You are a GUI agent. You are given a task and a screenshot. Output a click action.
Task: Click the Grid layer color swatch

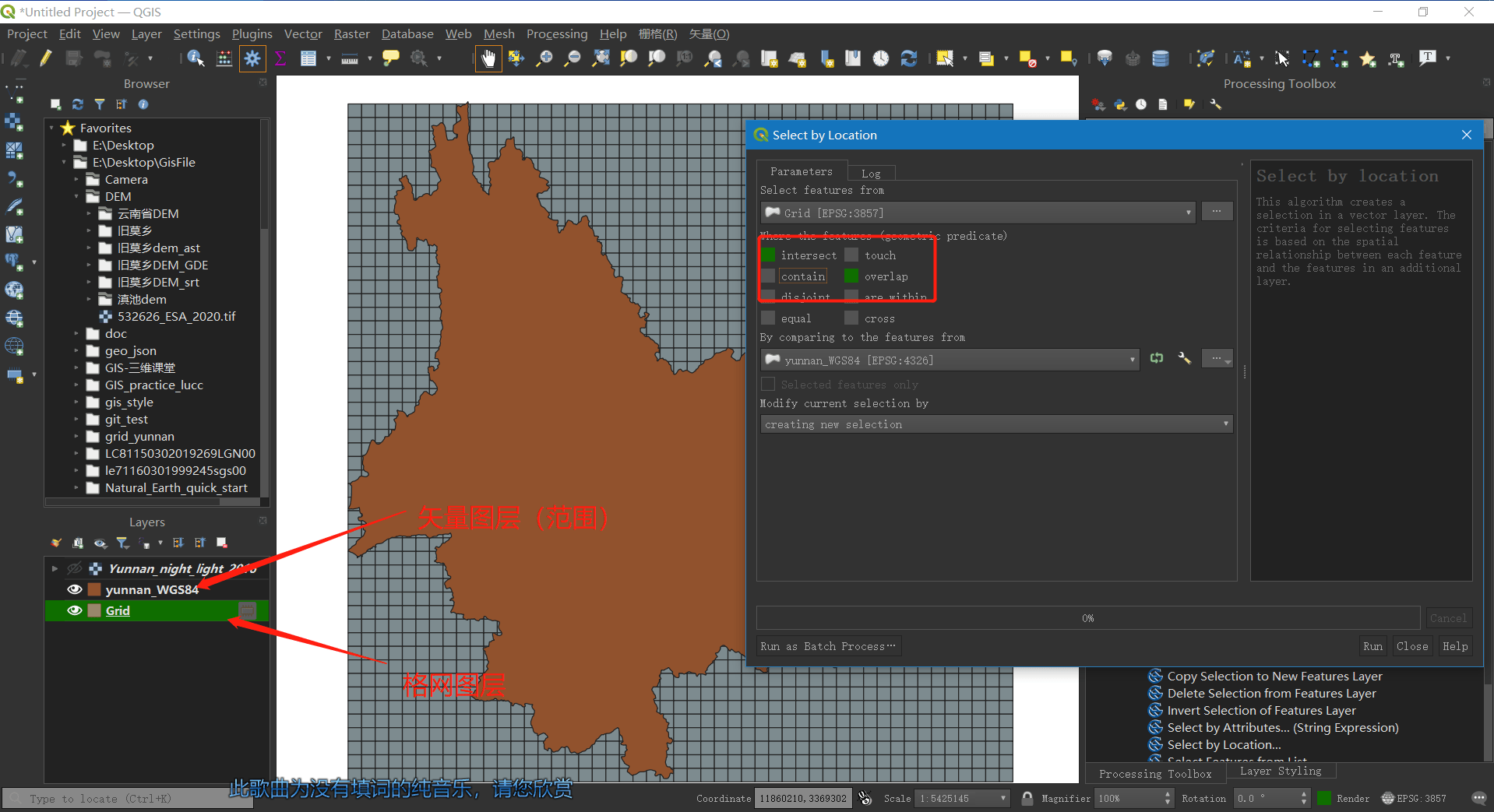pos(94,610)
